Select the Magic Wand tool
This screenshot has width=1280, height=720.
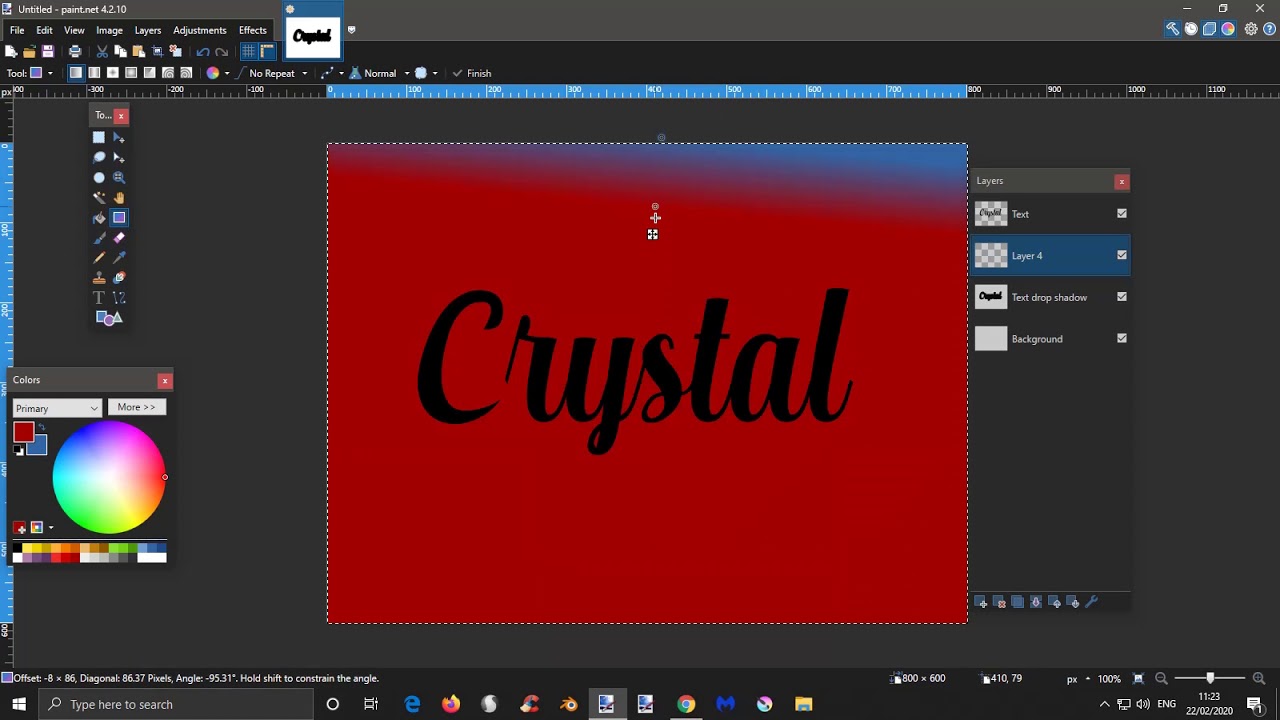click(99, 198)
